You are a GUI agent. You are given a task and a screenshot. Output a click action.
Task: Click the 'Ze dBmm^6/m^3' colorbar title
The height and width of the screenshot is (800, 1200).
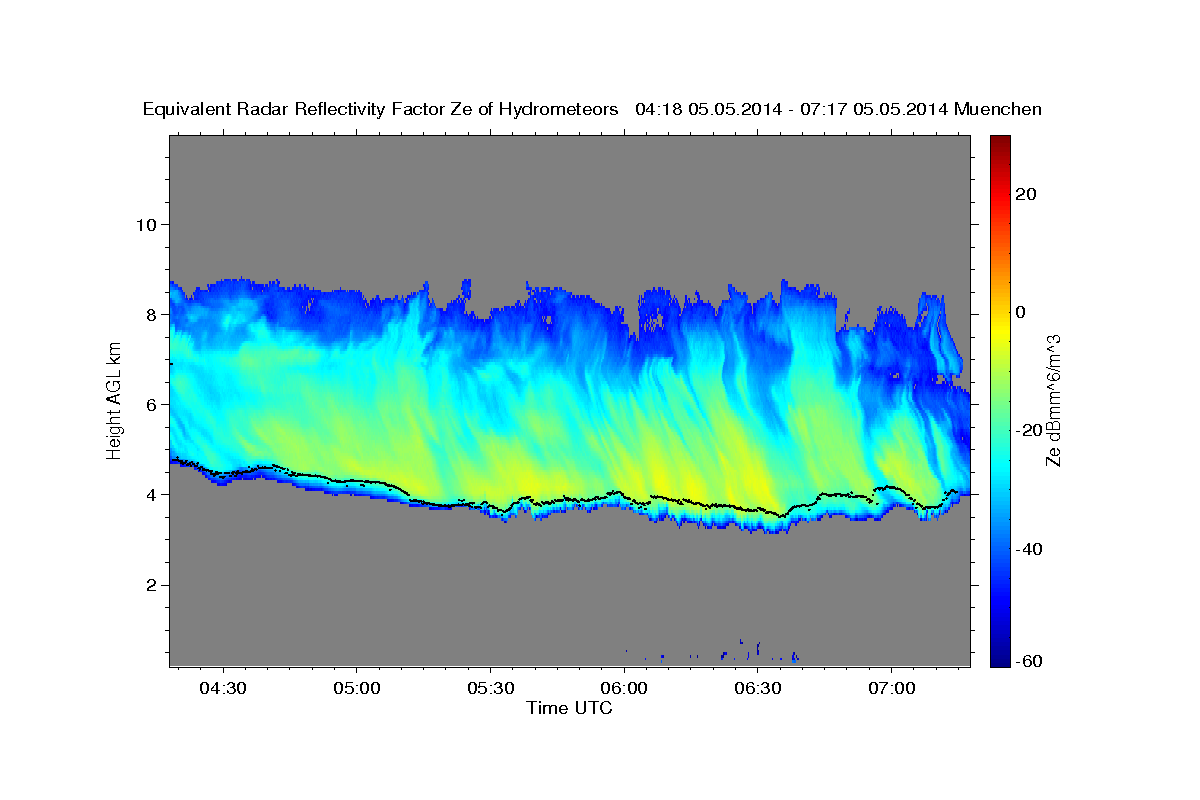pos(1052,400)
